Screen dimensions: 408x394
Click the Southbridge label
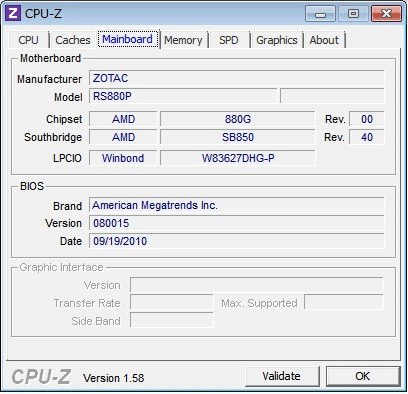pos(53,137)
